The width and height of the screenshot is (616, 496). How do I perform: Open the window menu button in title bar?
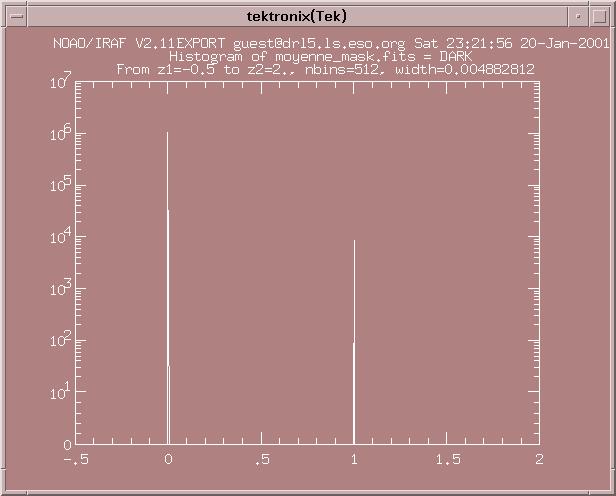point(16,16)
